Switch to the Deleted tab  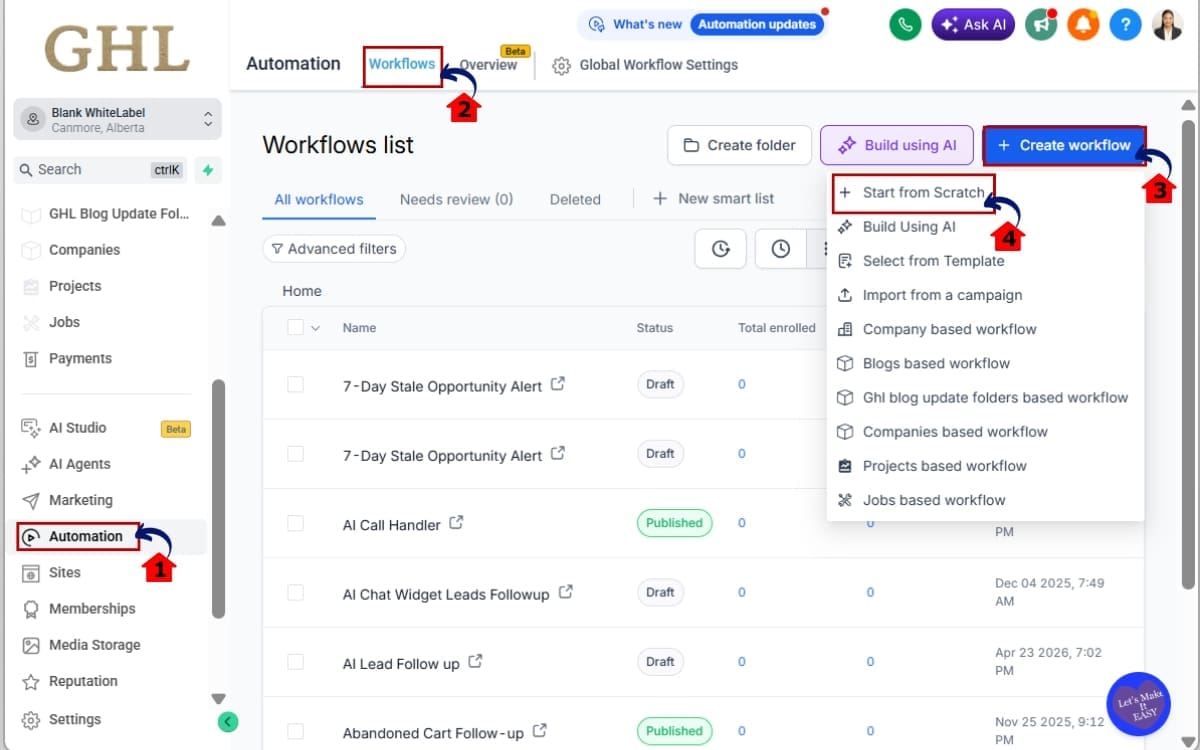coord(575,199)
